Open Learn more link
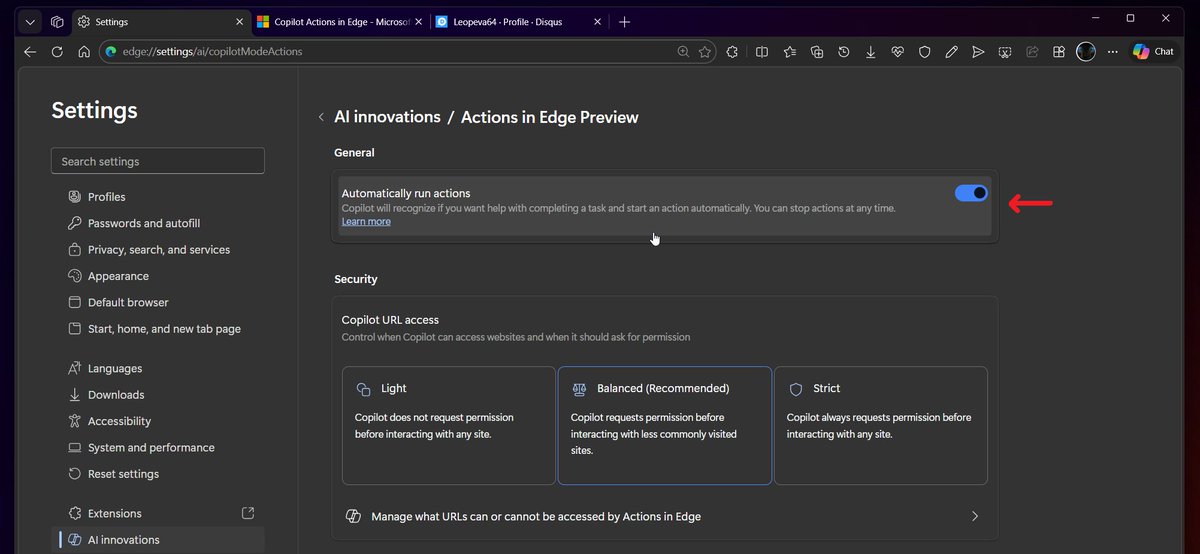This screenshot has height=554, width=1200. point(366,222)
